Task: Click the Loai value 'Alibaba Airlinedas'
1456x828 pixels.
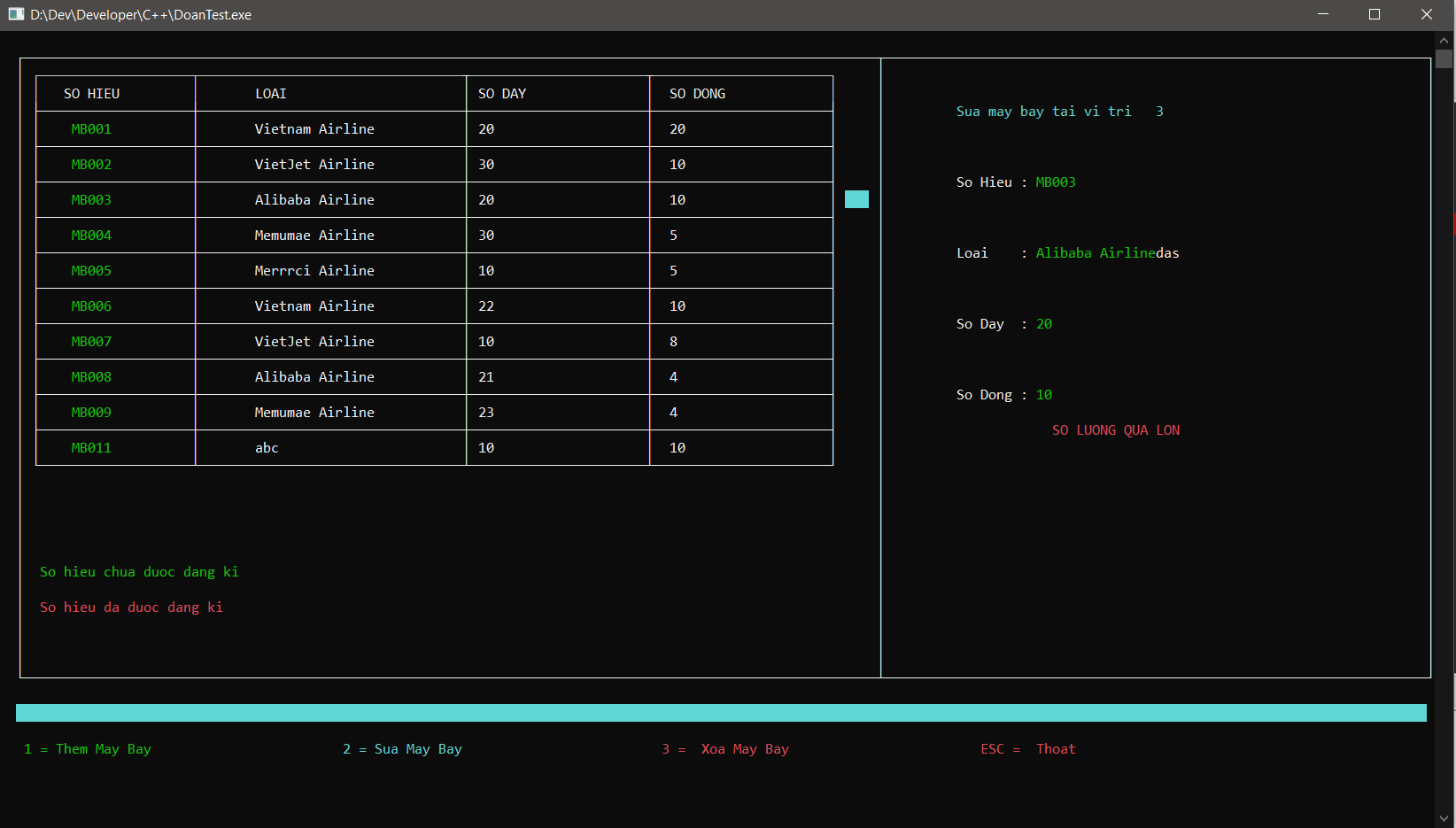Action: [x=1107, y=252]
